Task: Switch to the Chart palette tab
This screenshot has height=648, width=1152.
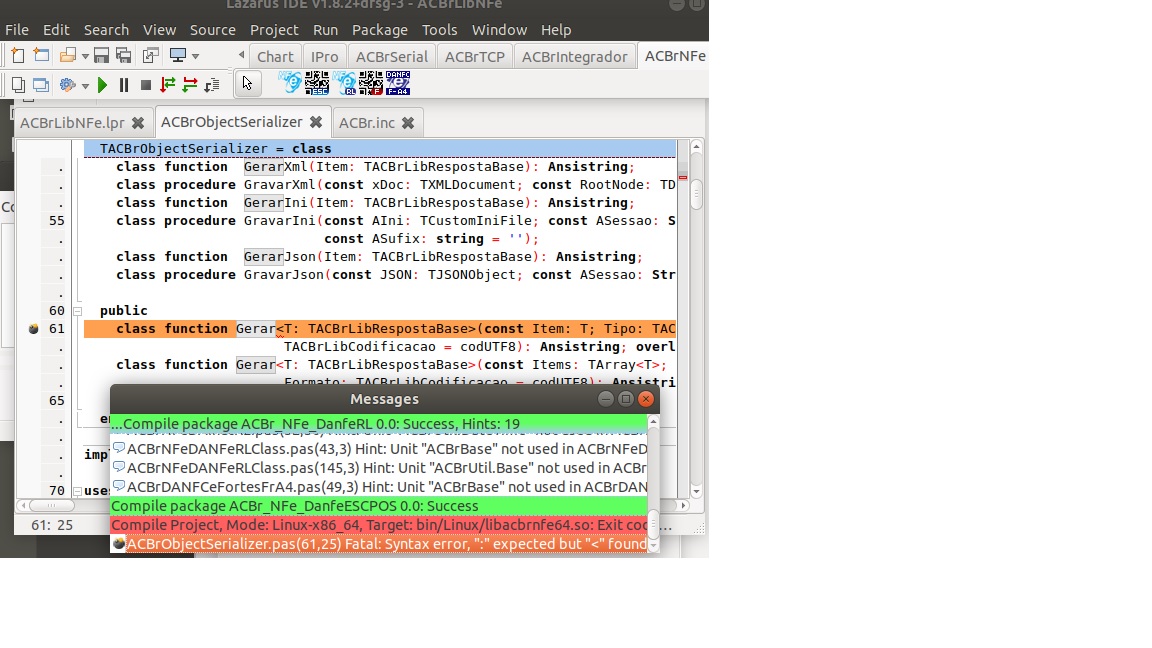Action: [x=275, y=57]
